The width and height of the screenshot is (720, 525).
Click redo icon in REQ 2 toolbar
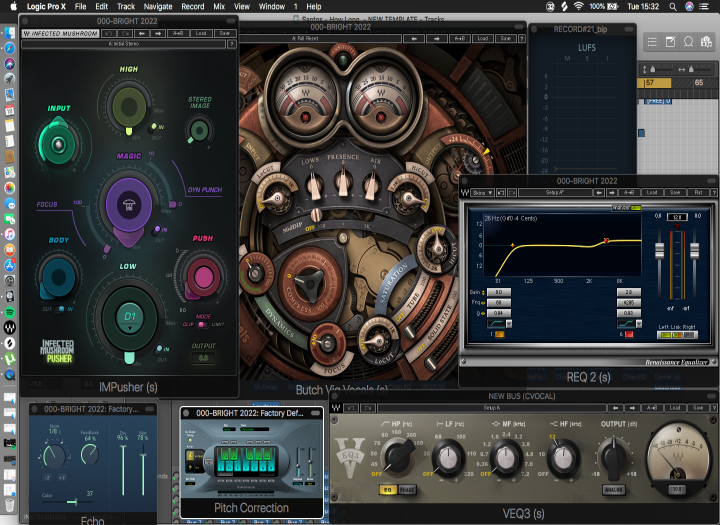tap(512, 192)
